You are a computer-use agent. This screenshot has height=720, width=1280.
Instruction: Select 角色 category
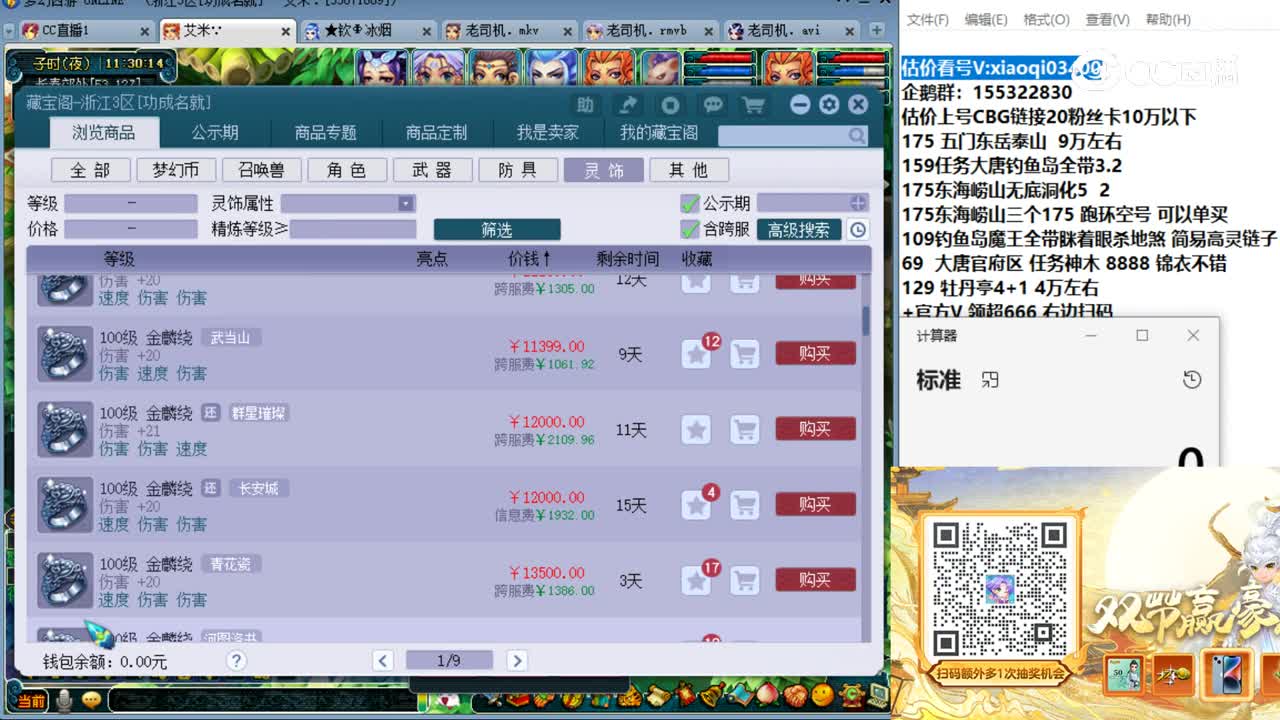tap(347, 170)
